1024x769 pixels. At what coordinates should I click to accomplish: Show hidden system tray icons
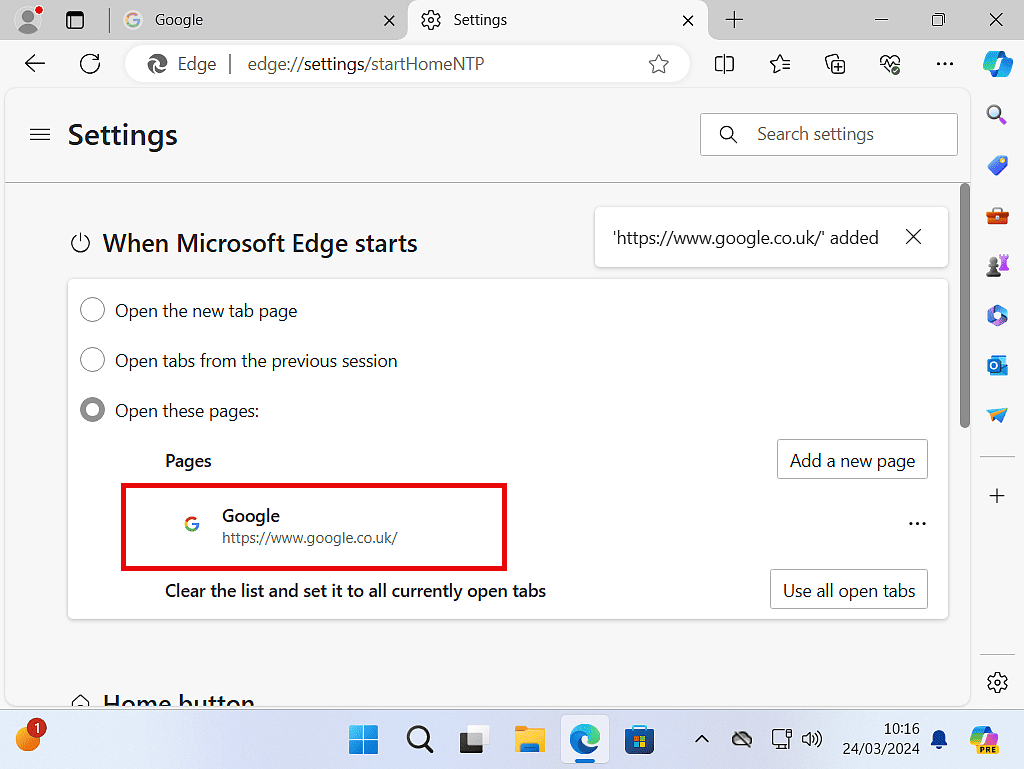click(701, 740)
